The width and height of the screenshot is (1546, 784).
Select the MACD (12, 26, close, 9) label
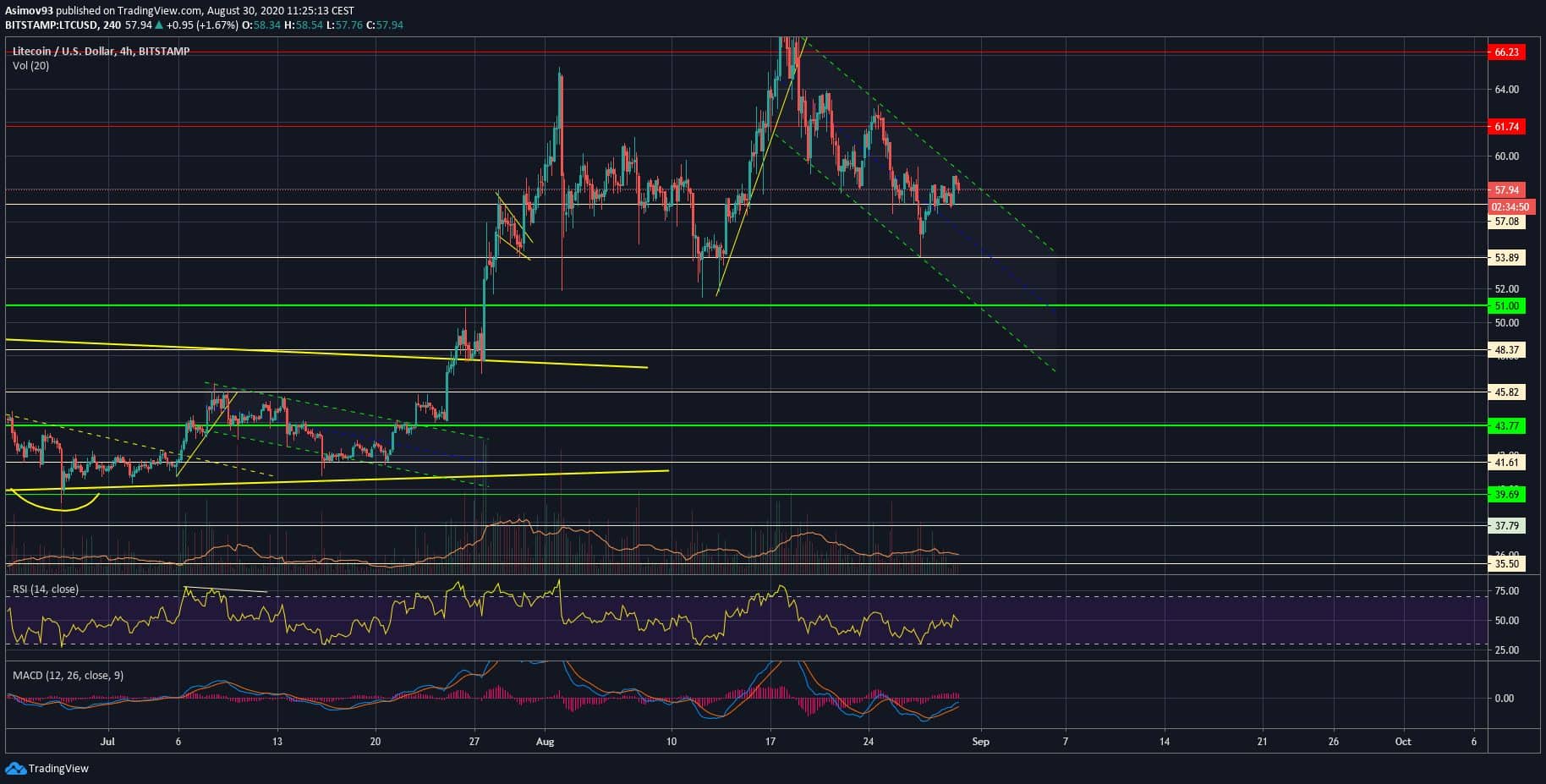pos(67,676)
